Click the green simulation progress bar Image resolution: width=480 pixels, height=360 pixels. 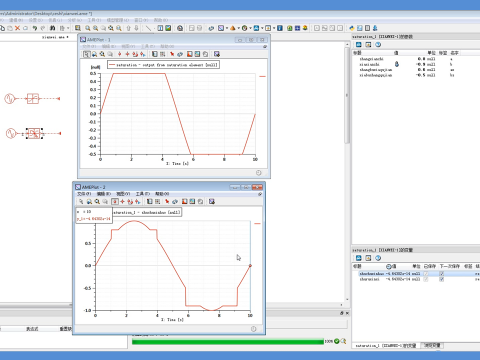pyautogui.click(x=228, y=342)
